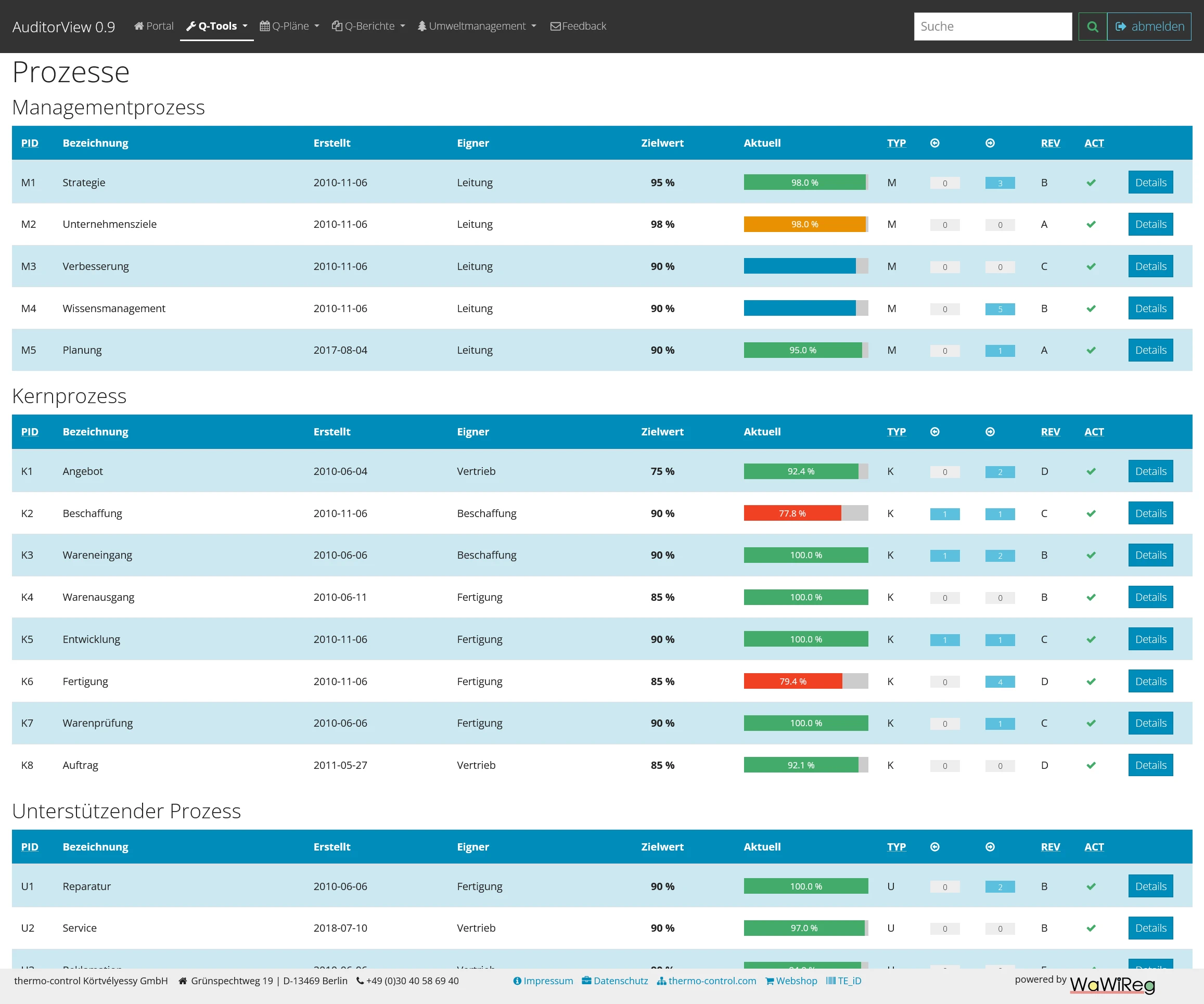This screenshot has height=1004, width=1204.
Task: Click the incoming arrow icon in Kernprozess header
Action: coord(934,432)
